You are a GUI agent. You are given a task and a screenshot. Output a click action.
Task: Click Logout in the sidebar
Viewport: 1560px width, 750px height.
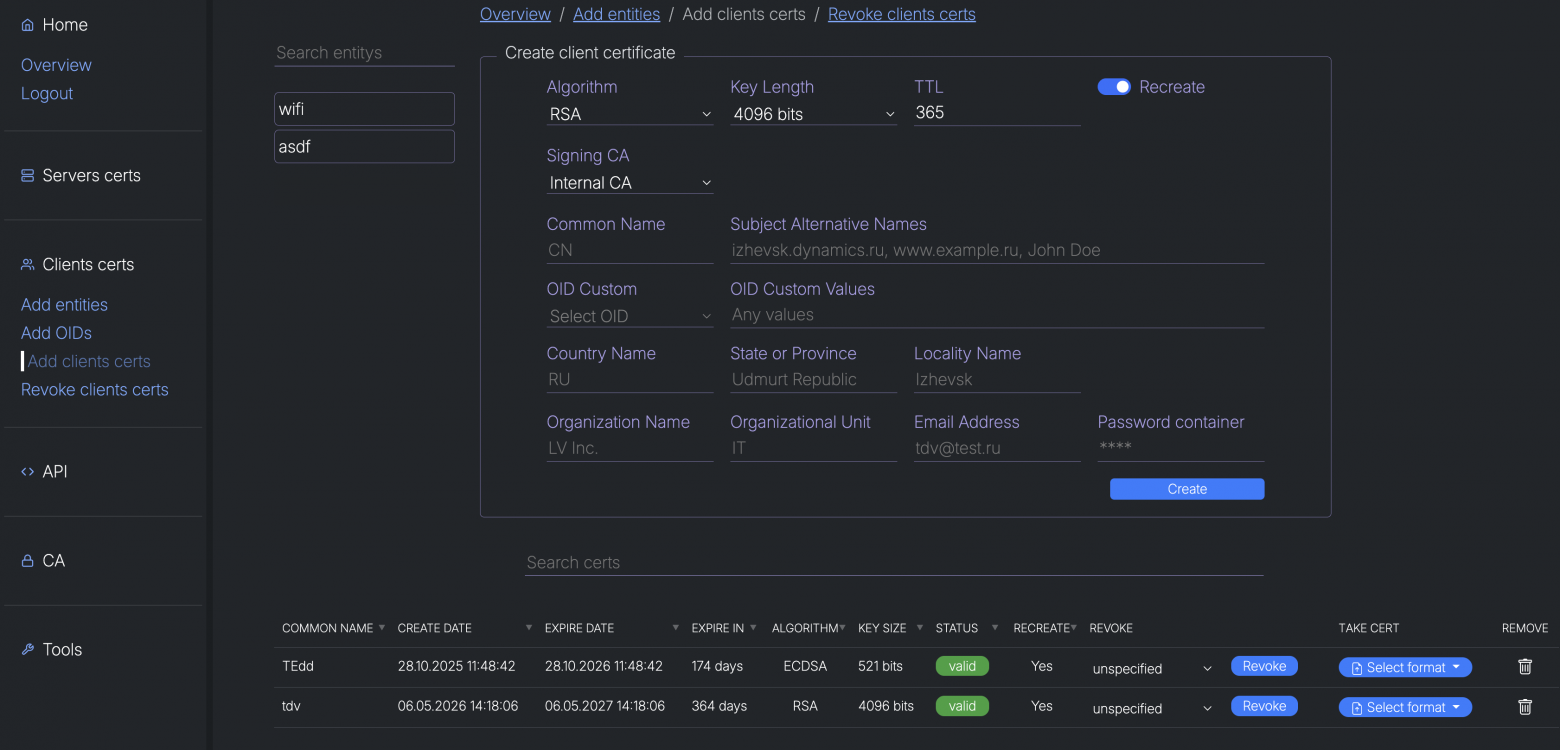(47, 93)
